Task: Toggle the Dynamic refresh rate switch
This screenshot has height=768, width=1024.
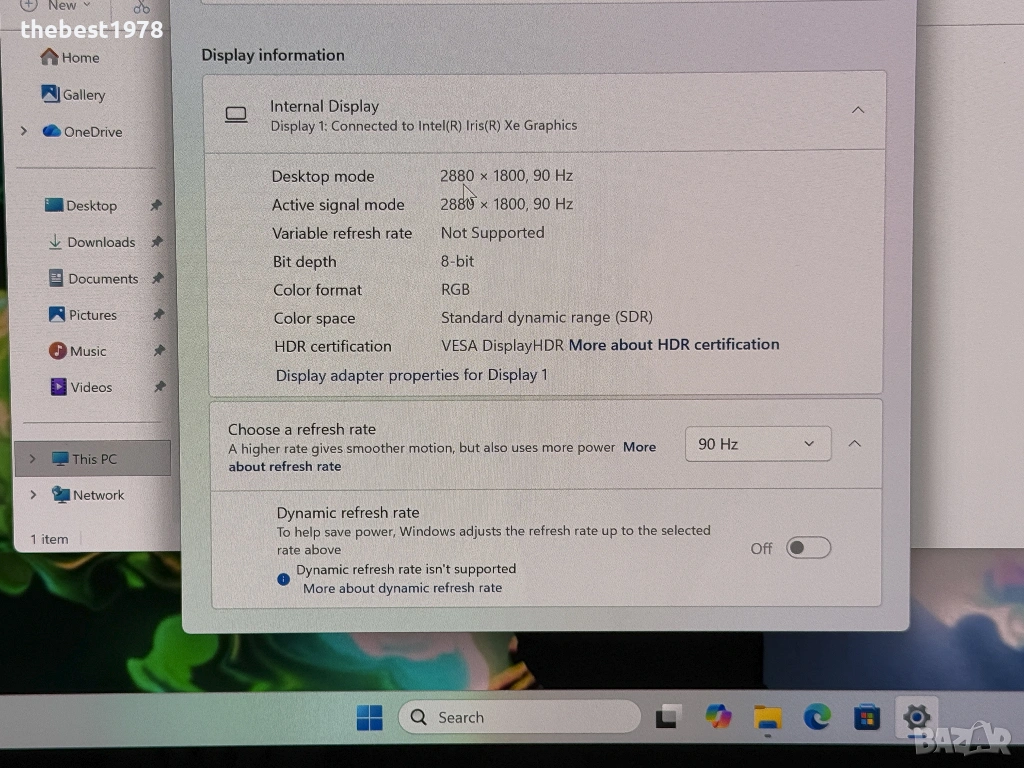Action: (808, 547)
